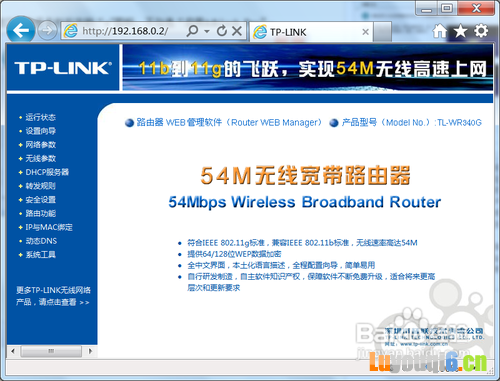Click the Refresh page icon
The image size is (500, 381).
[222, 31]
